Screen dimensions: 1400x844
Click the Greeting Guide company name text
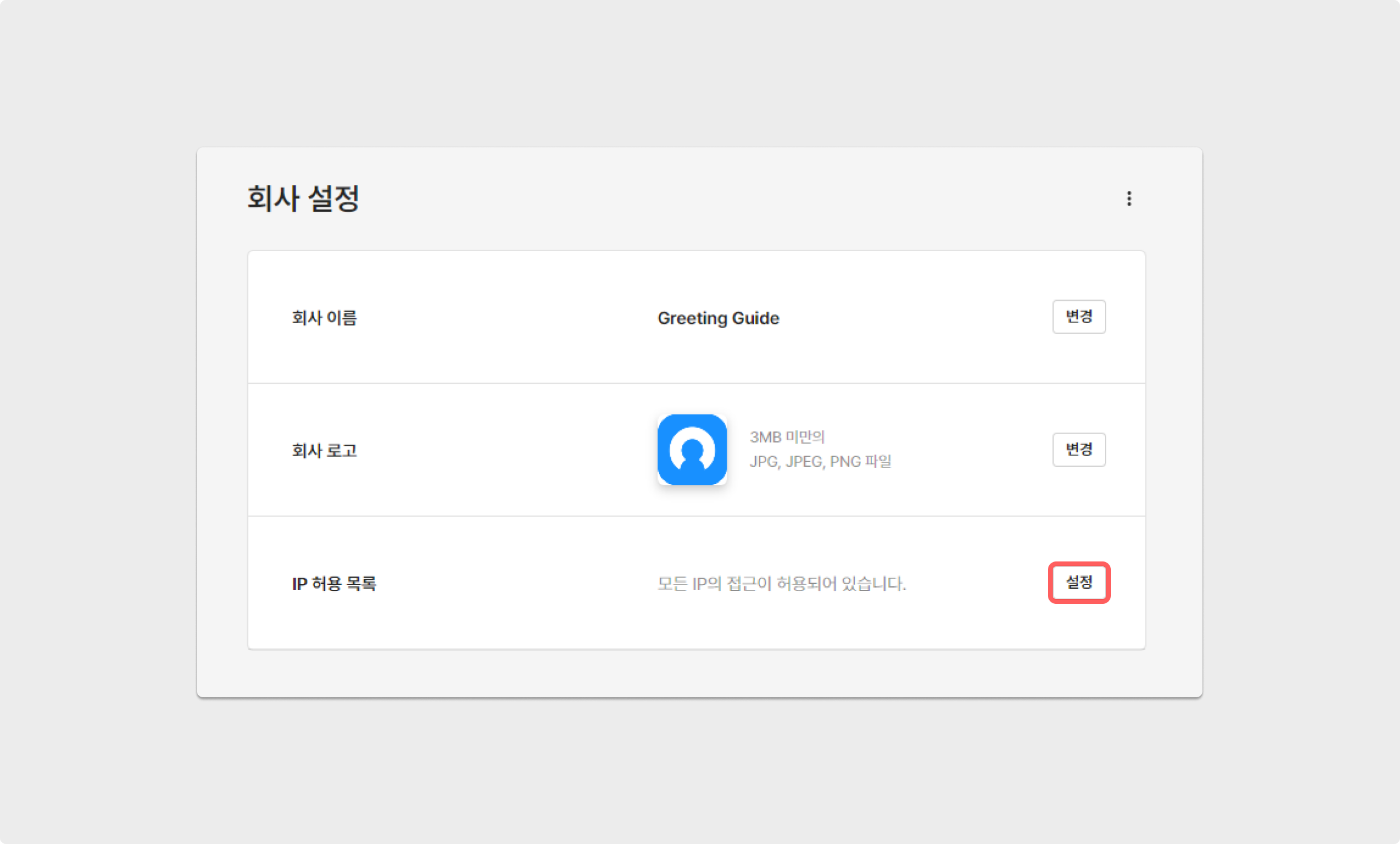718,318
